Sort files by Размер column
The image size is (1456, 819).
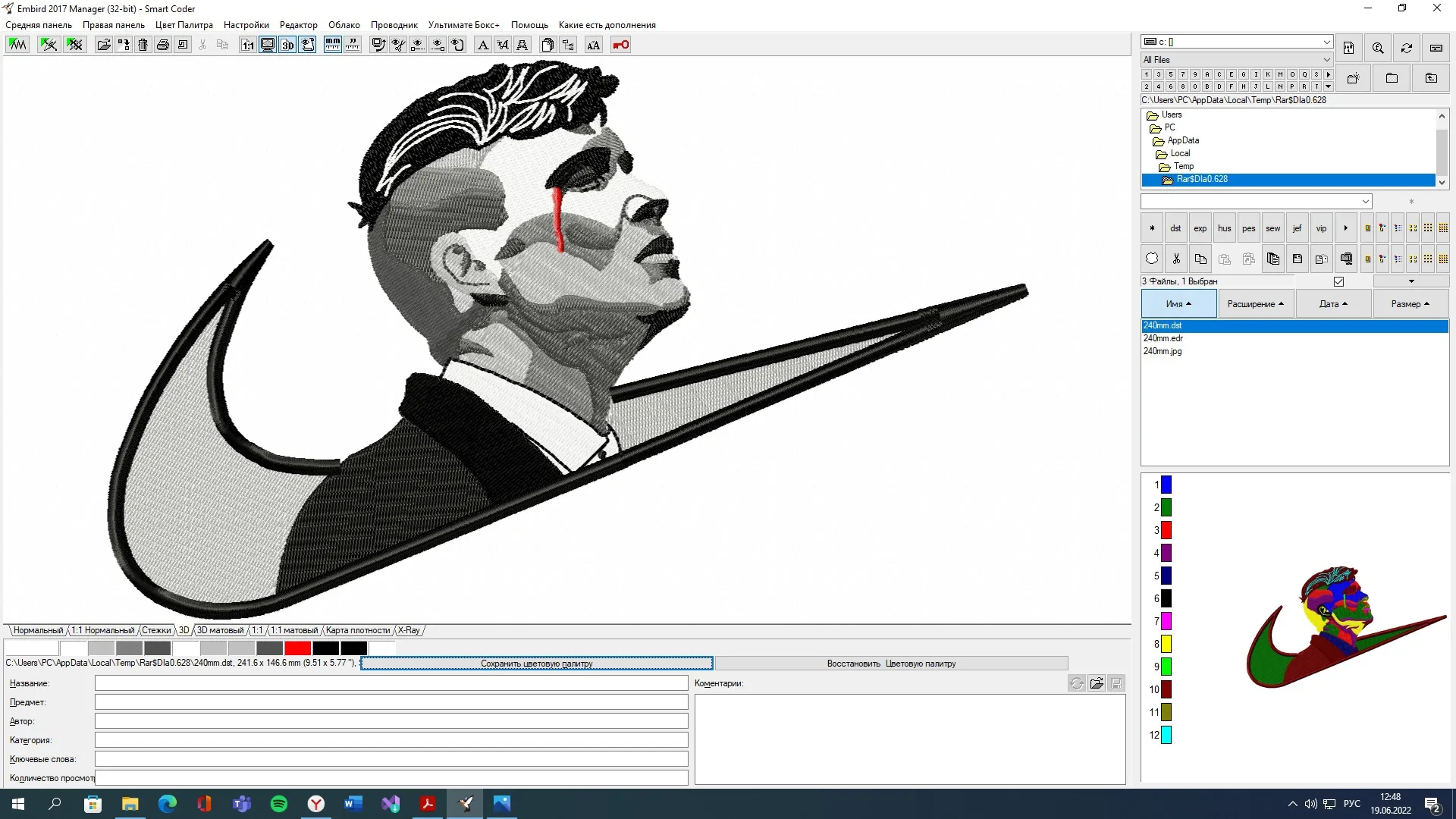(x=1410, y=304)
